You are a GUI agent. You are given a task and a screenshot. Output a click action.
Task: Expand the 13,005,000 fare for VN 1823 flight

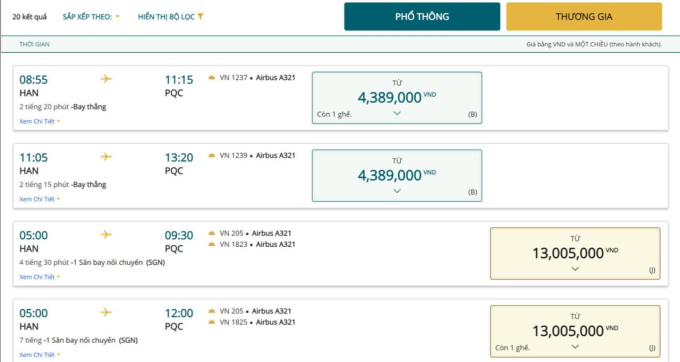pos(575,253)
